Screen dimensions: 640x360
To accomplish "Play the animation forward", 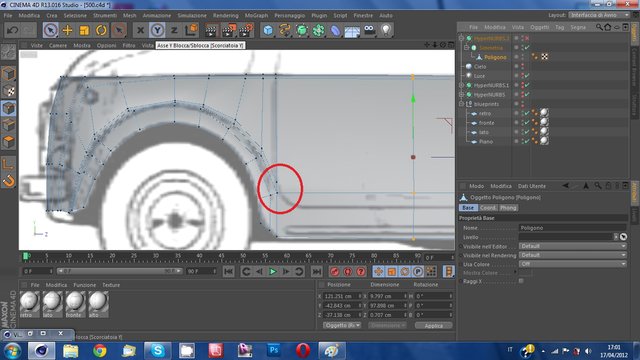I will coord(273,271).
